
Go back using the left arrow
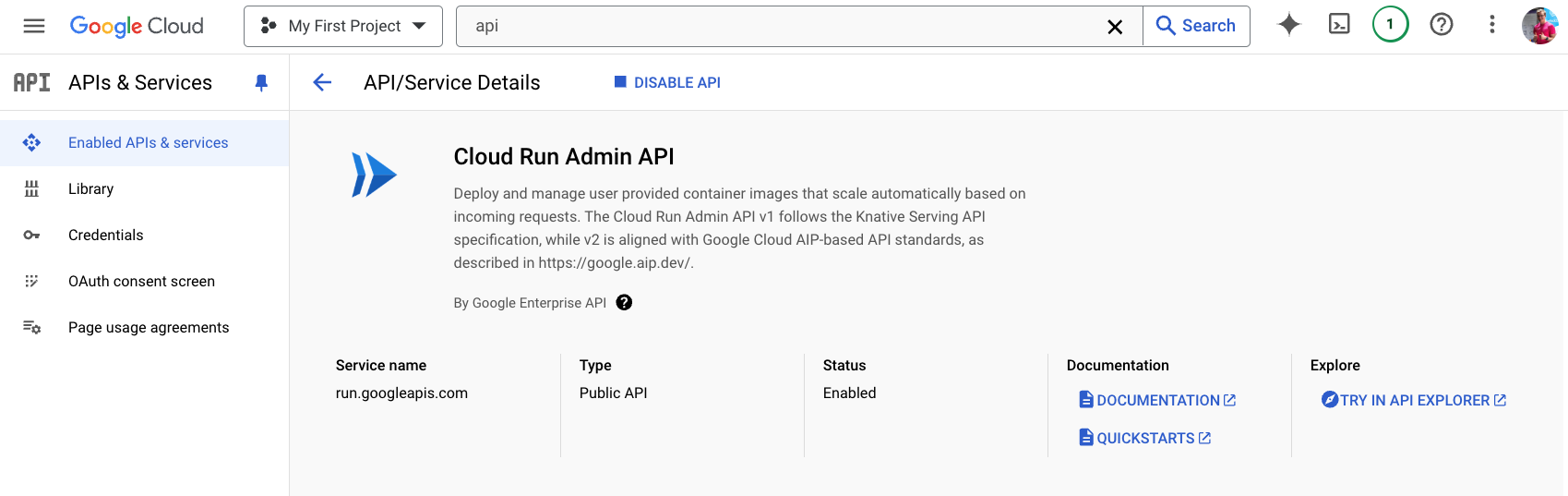coord(322,83)
